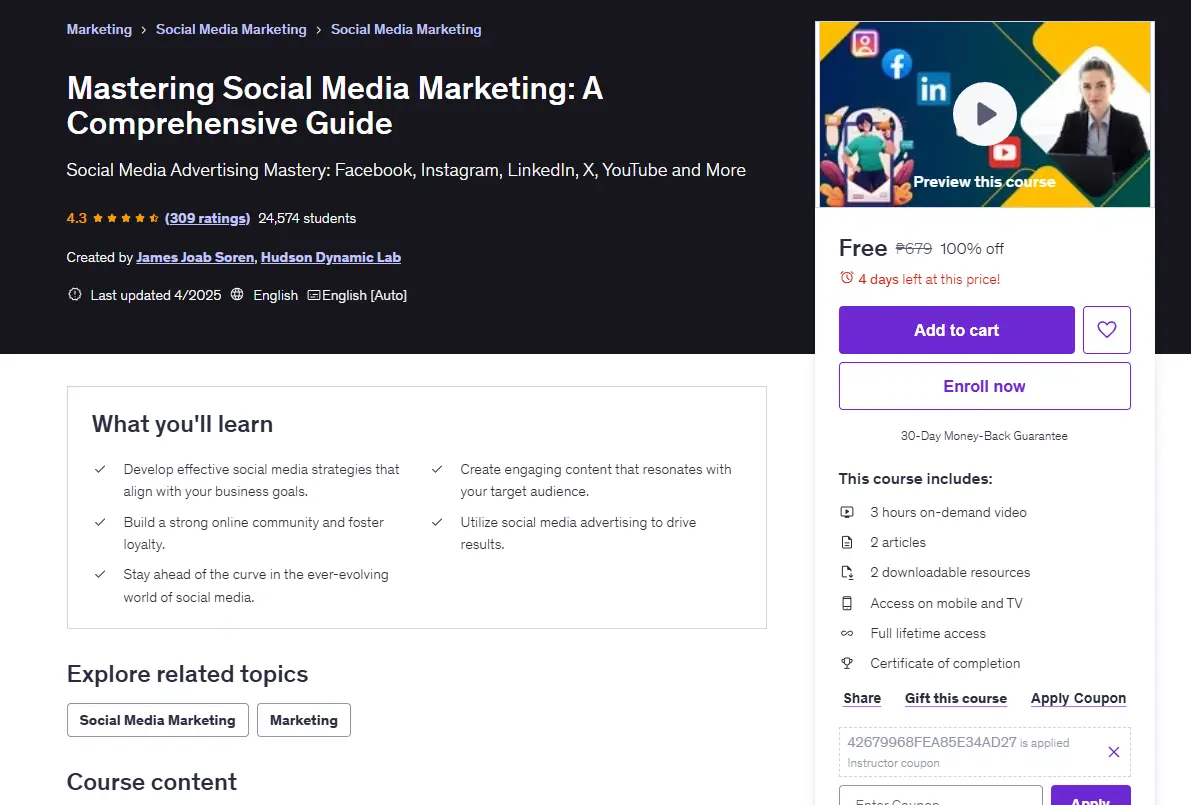This screenshot has width=1191, height=805.
Task: Click Gift this course link
Action: pos(956,698)
